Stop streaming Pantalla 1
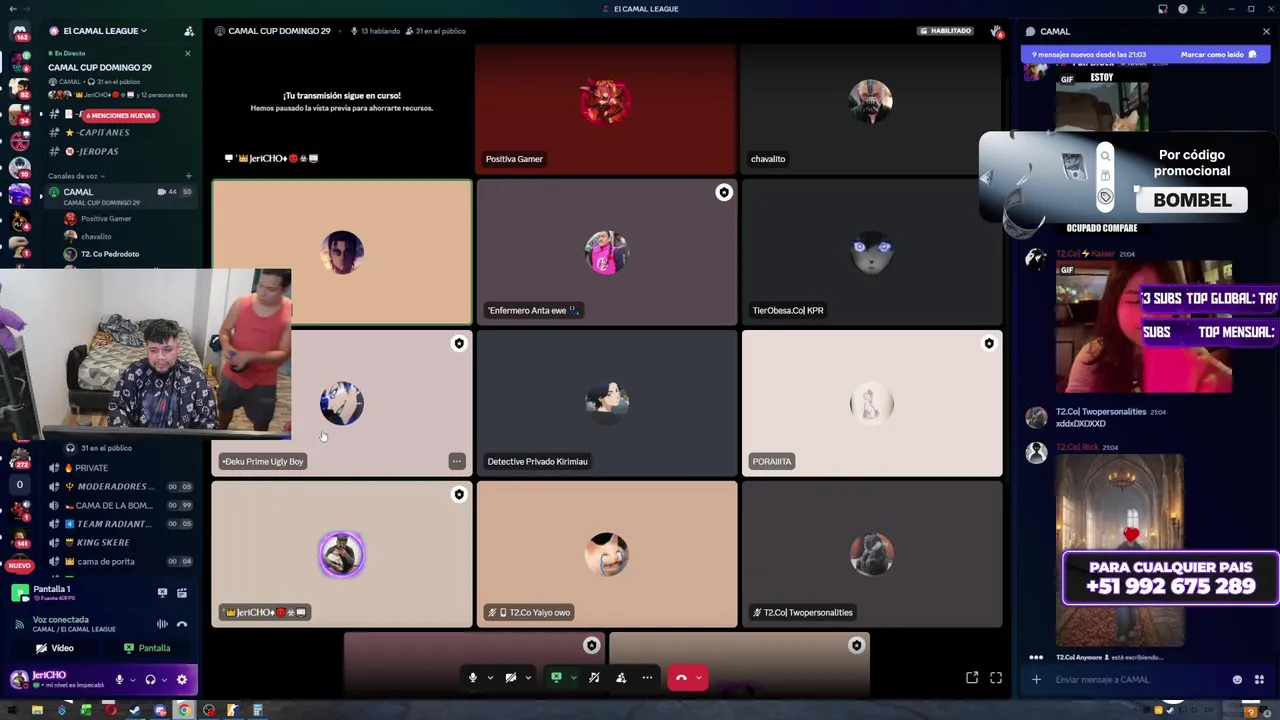1280x720 pixels. 162,593
